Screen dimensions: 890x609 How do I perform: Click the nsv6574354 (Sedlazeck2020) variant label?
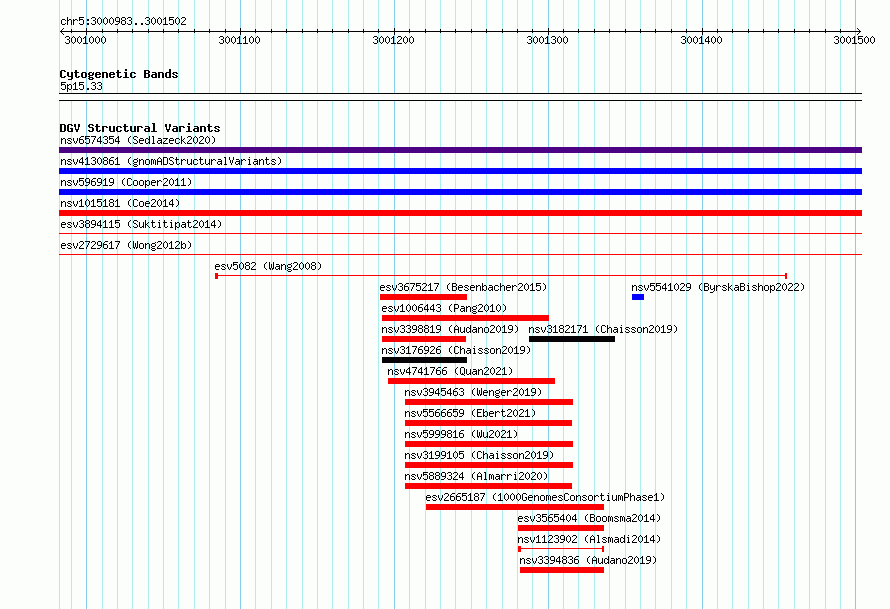138,140
